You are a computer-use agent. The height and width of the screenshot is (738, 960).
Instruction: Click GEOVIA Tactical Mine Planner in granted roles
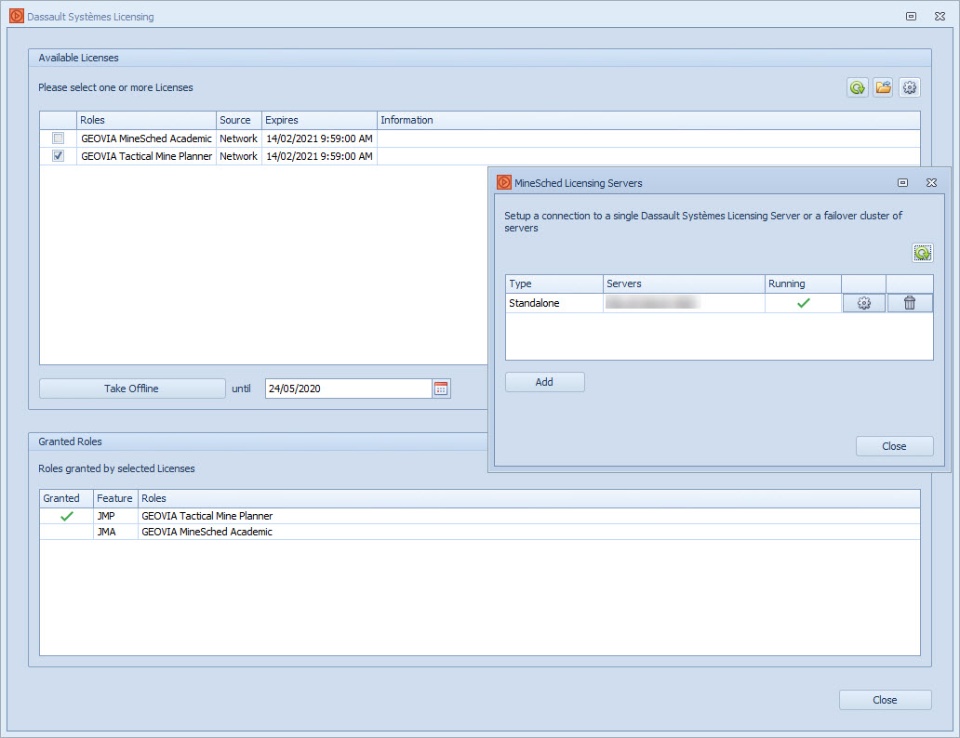pos(207,516)
